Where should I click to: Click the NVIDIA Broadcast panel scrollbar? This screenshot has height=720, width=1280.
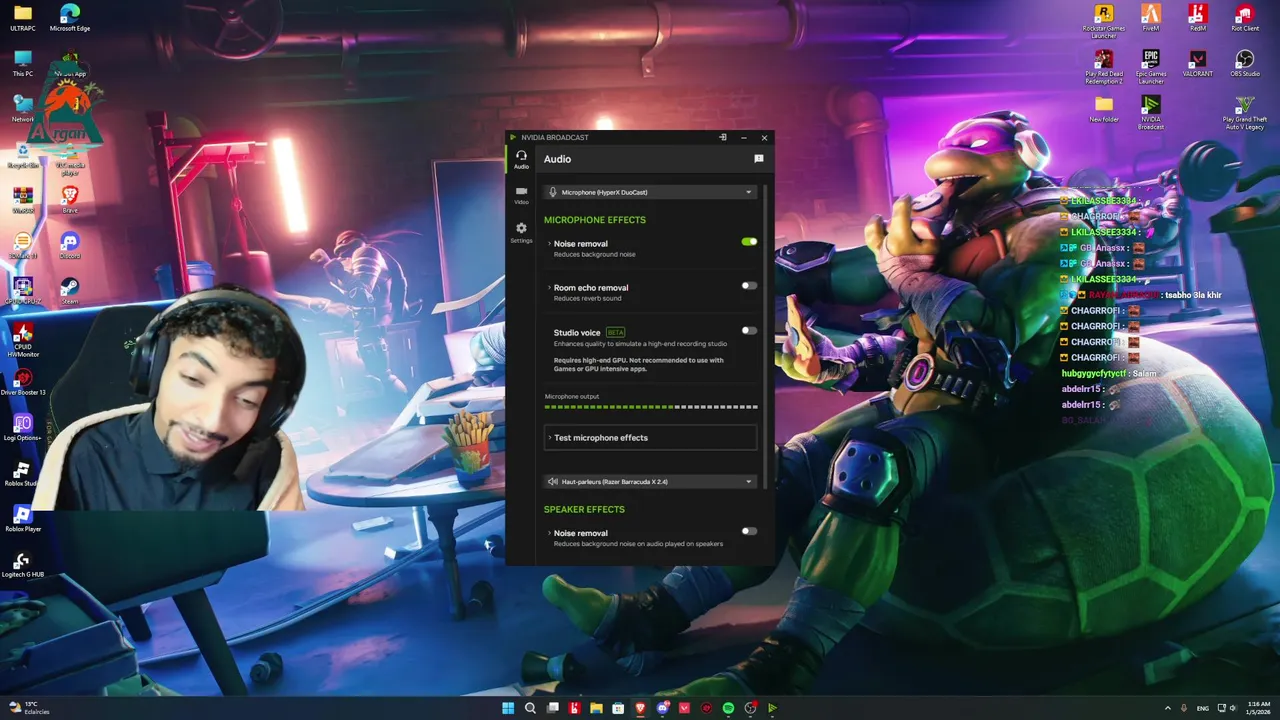tap(767, 335)
